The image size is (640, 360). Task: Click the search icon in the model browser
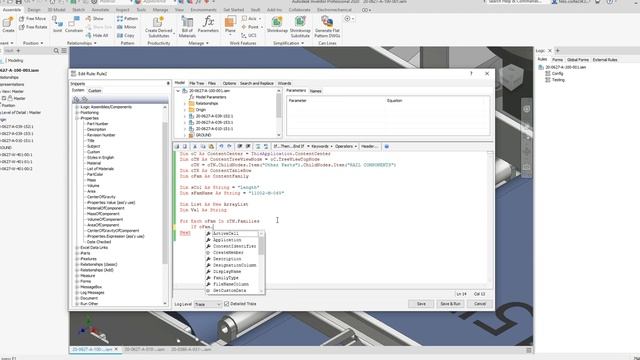pos(56,51)
